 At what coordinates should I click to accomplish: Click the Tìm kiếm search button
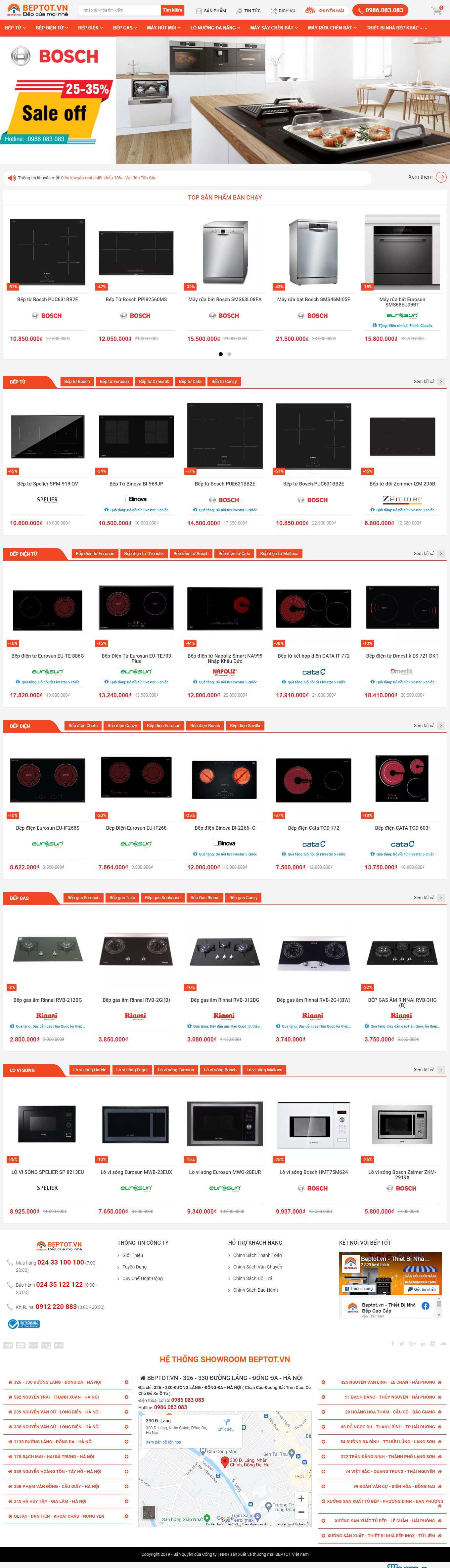point(172,10)
